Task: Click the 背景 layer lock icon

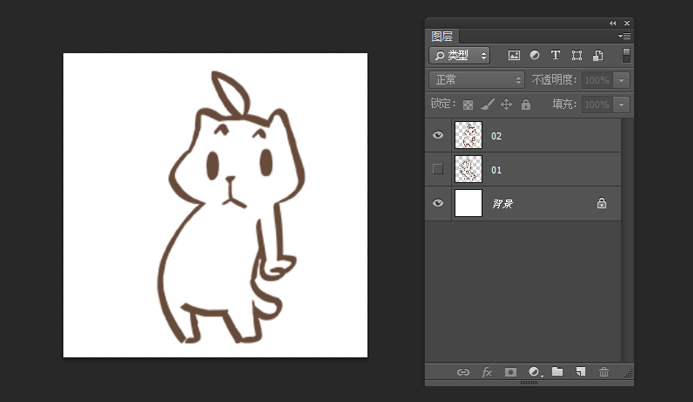Action: coord(602,203)
